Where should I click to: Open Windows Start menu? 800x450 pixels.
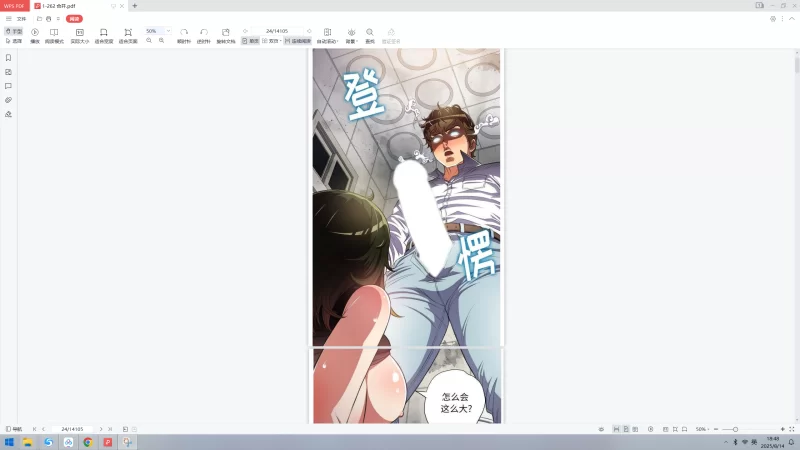pyautogui.click(x=9, y=442)
